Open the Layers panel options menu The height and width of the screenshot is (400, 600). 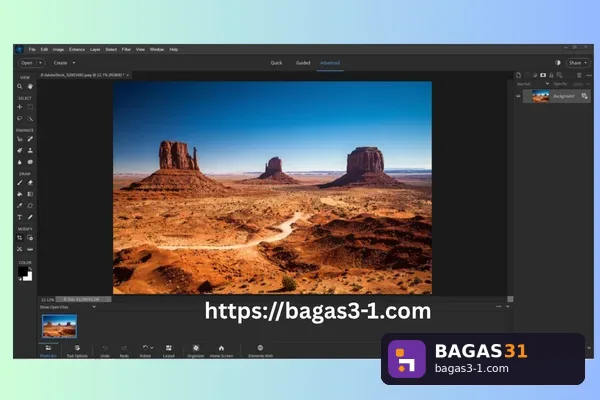tap(589, 75)
